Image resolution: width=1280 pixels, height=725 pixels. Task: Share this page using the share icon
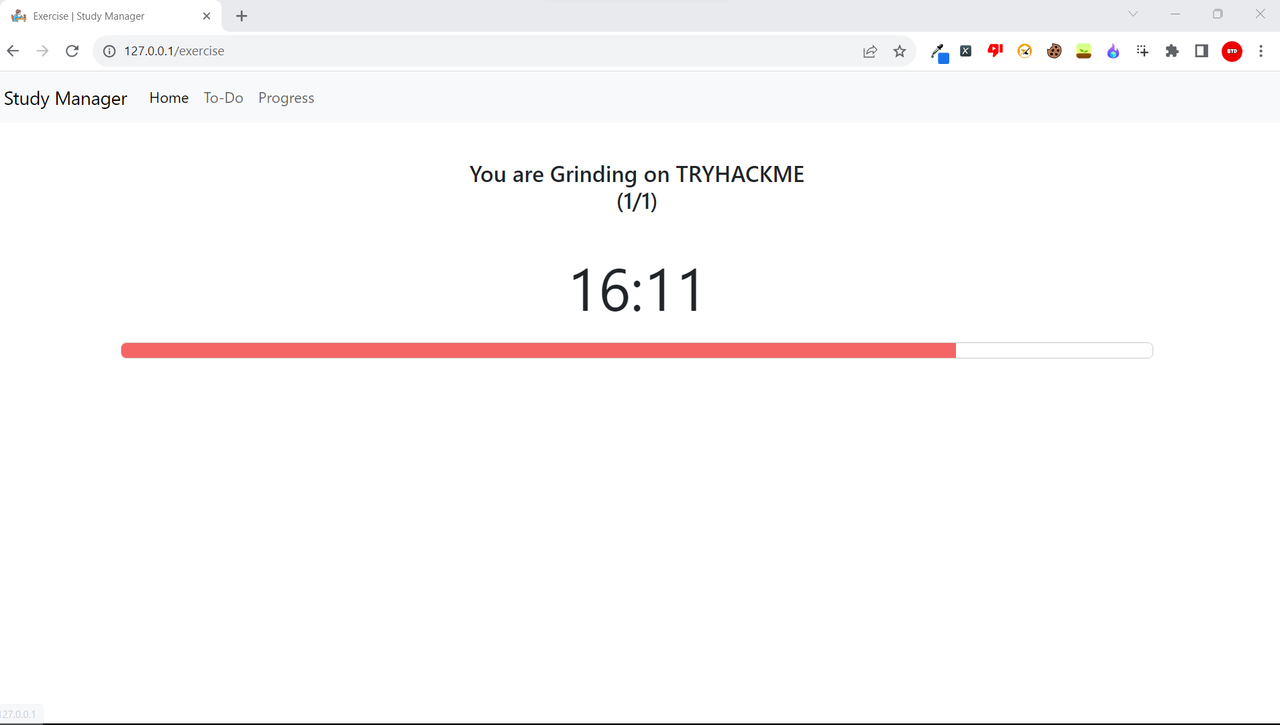click(870, 51)
